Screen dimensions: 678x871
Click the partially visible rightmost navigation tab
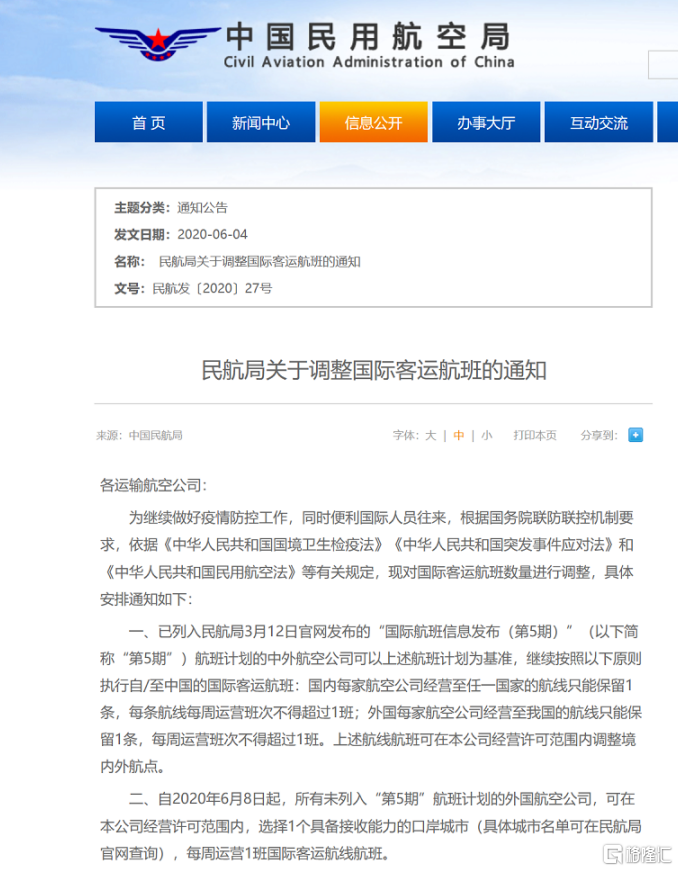point(668,123)
